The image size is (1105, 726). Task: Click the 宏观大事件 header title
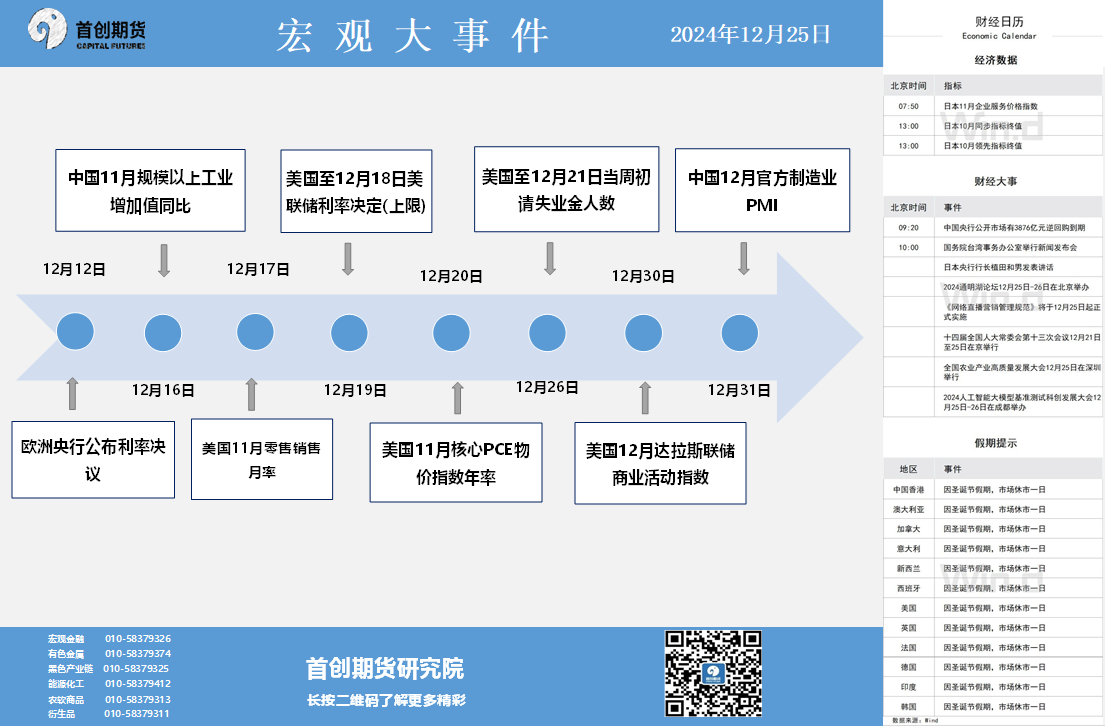pos(412,35)
